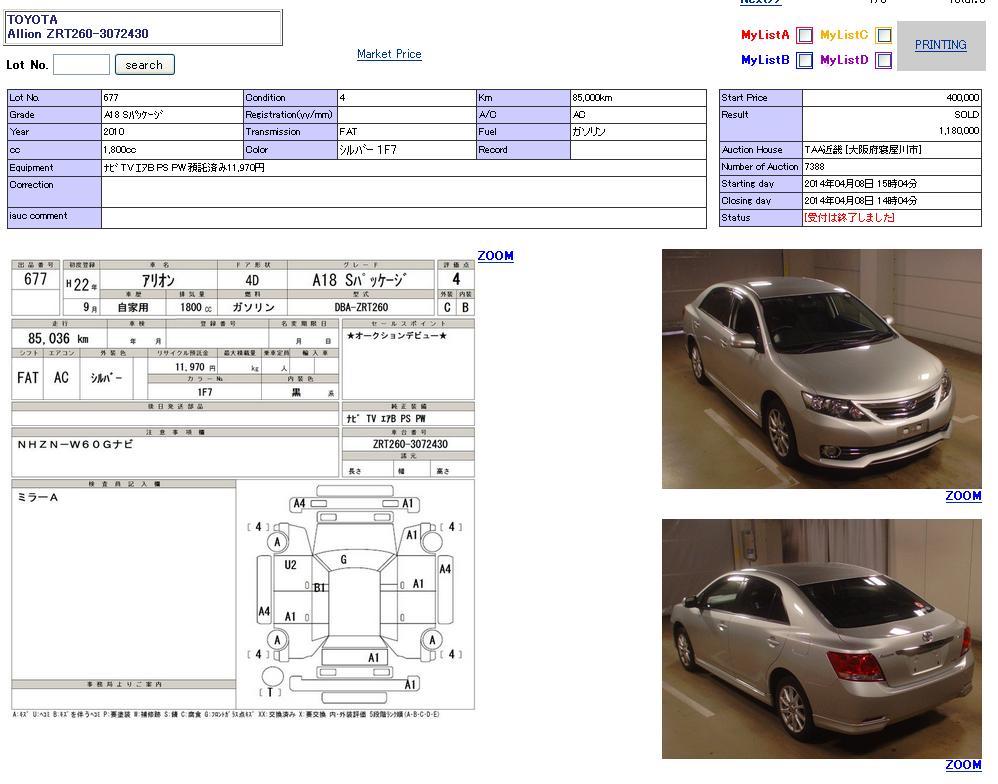This screenshot has width=998, height=784.
Task: Open the rear view car photo
Action: tap(821, 638)
